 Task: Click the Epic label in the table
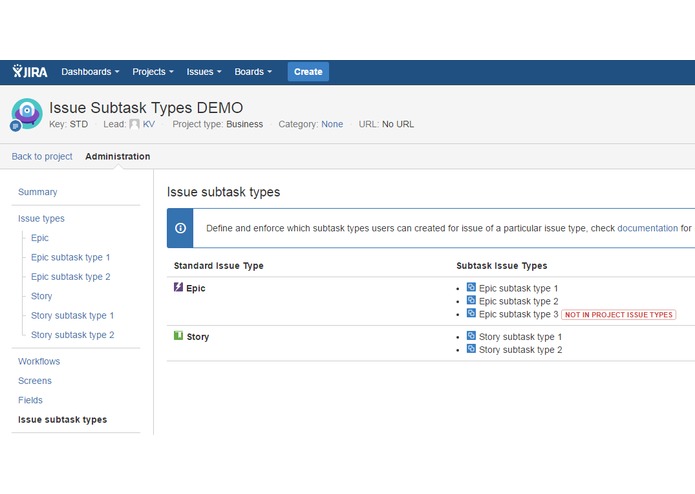[196, 288]
